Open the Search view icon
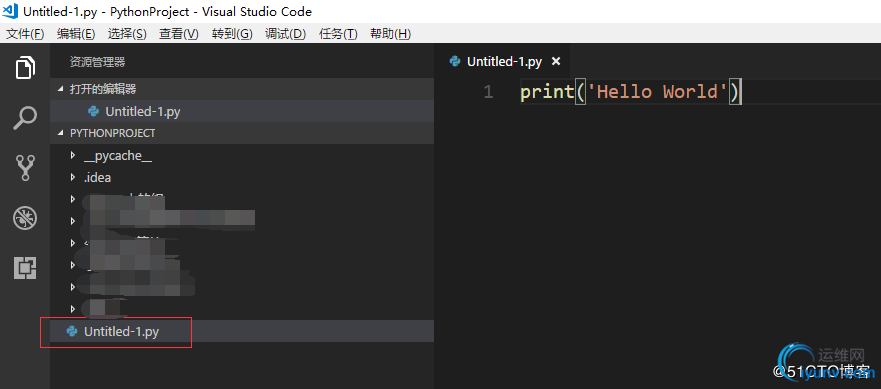 [25, 118]
